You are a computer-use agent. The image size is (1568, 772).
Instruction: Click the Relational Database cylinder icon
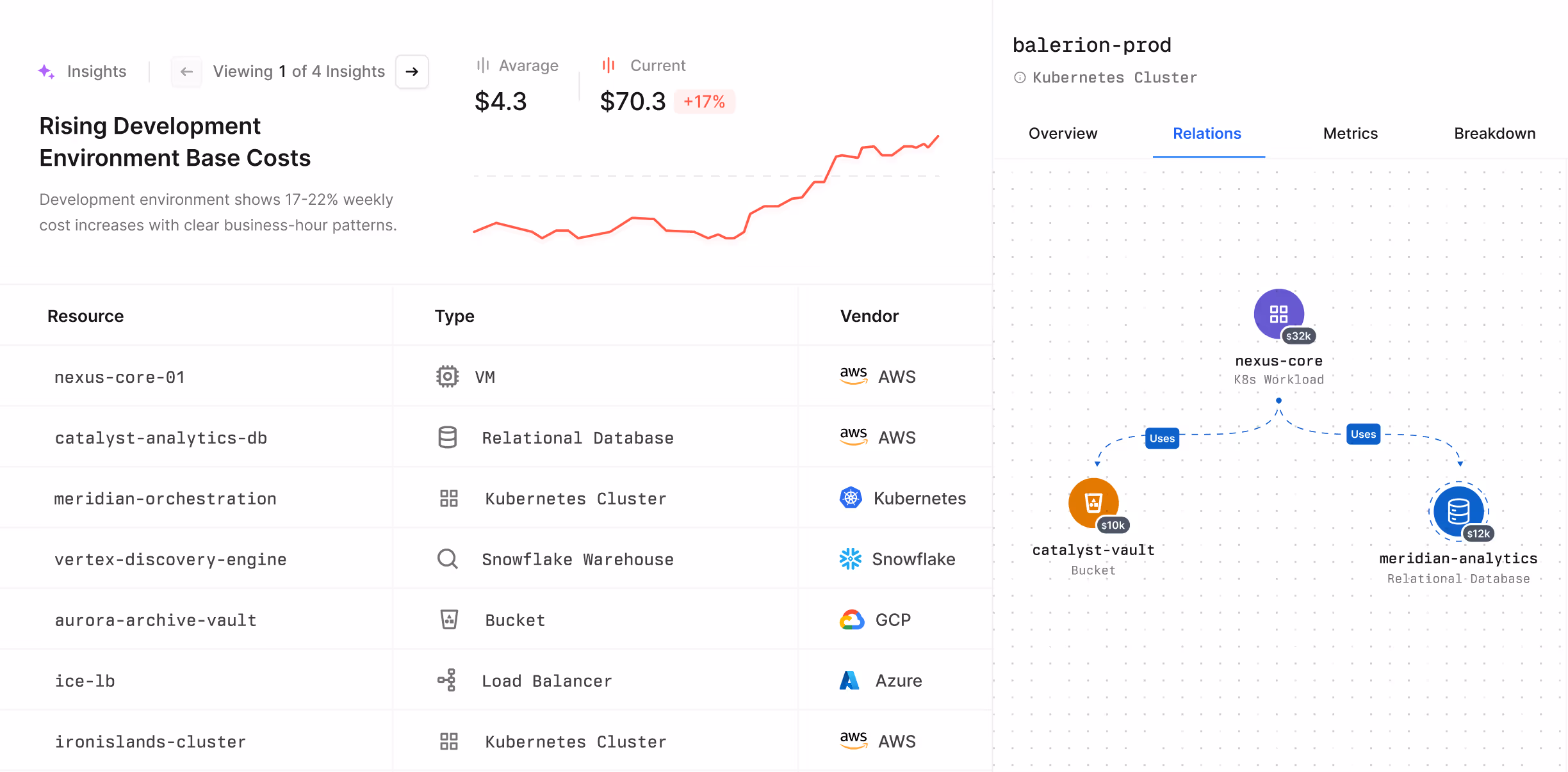(x=448, y=437)
